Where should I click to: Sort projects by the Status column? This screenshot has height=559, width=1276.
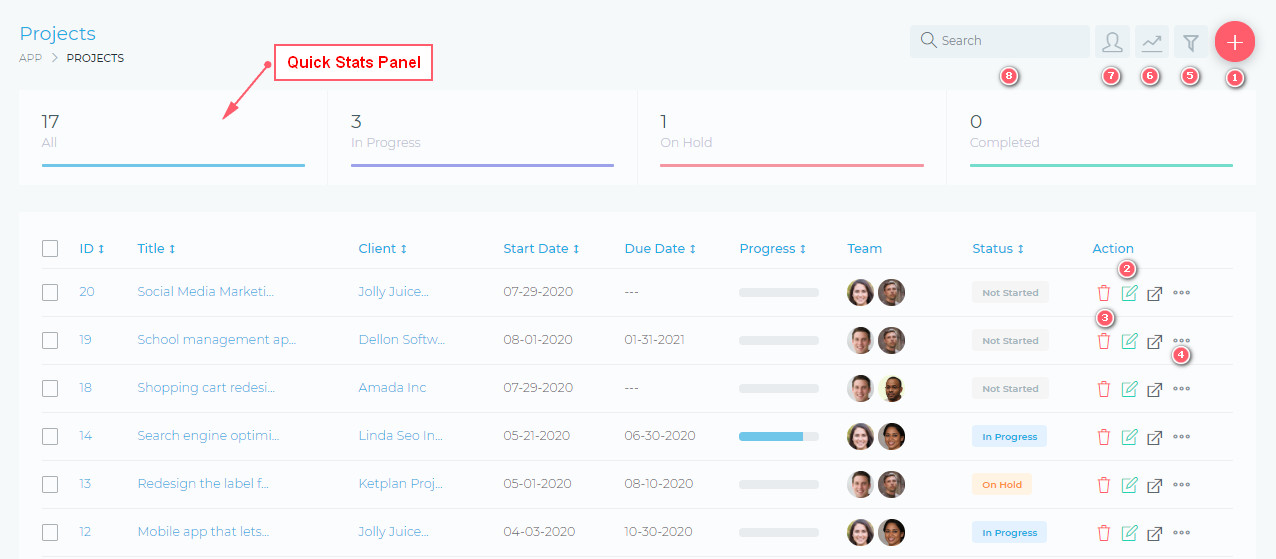pyautogui.click(x=998, y=249)
